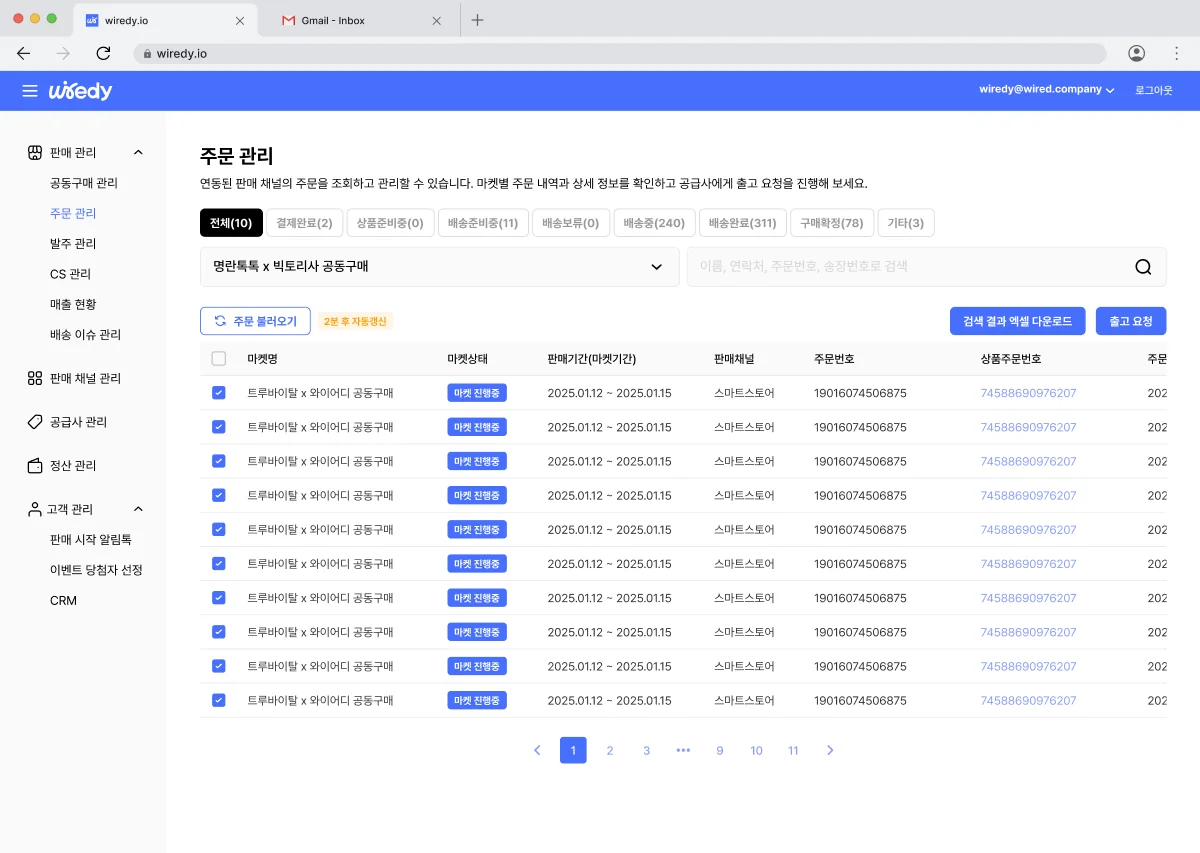Click the hamburger menu icon
This screenshot has height=853, width=1200.
(30, 90)
